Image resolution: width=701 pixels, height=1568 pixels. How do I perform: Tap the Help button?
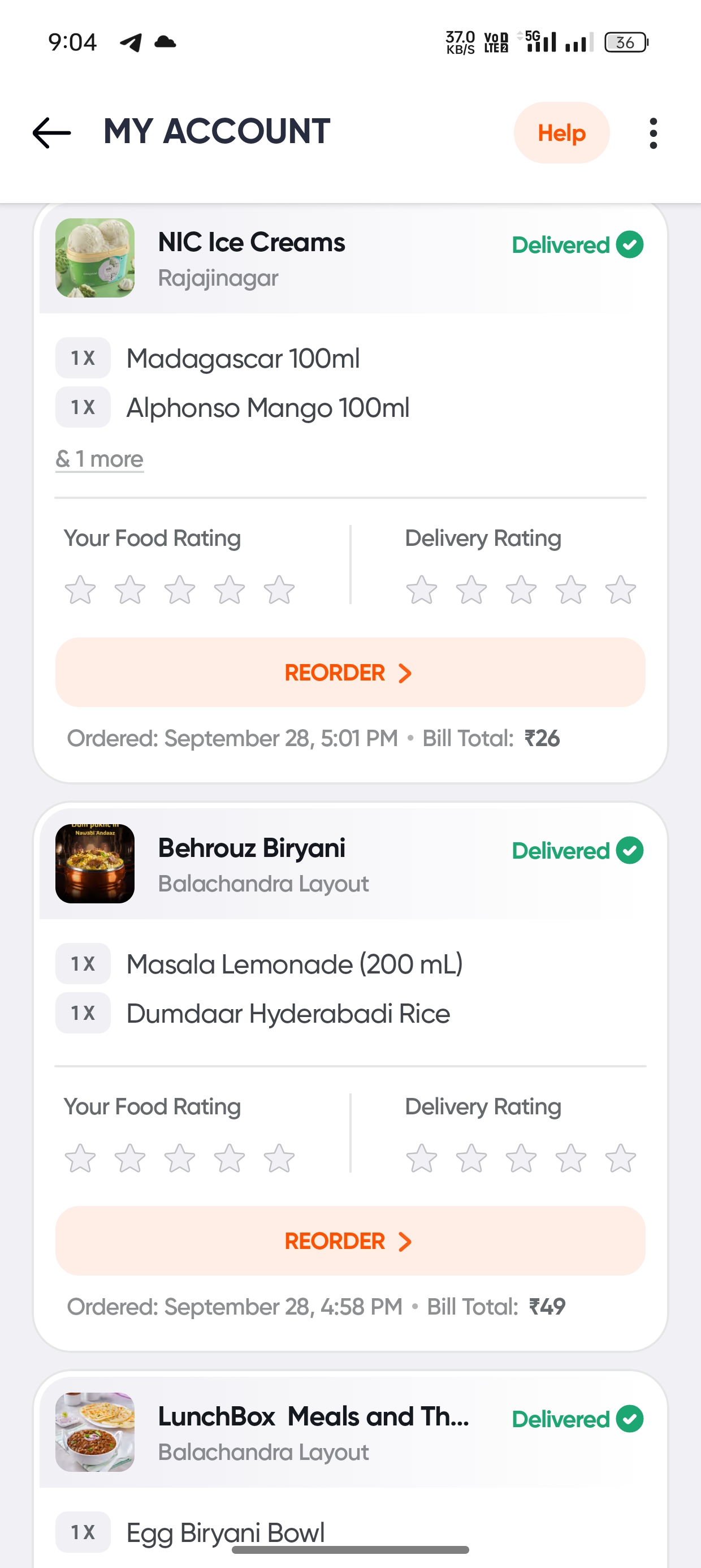click(561, 133)
